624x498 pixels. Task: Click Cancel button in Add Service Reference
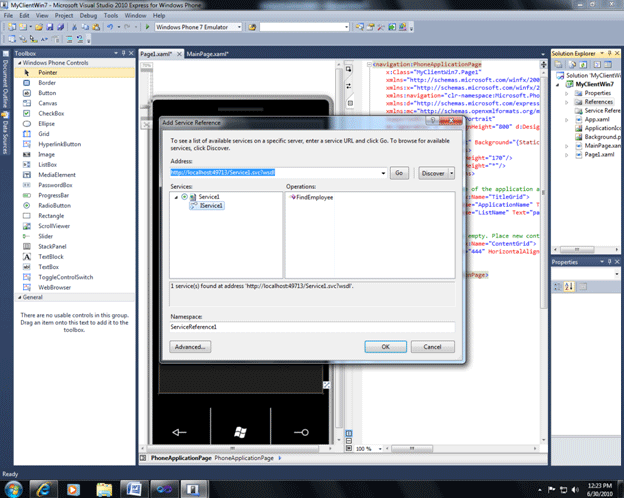click(x=433, y=347)
